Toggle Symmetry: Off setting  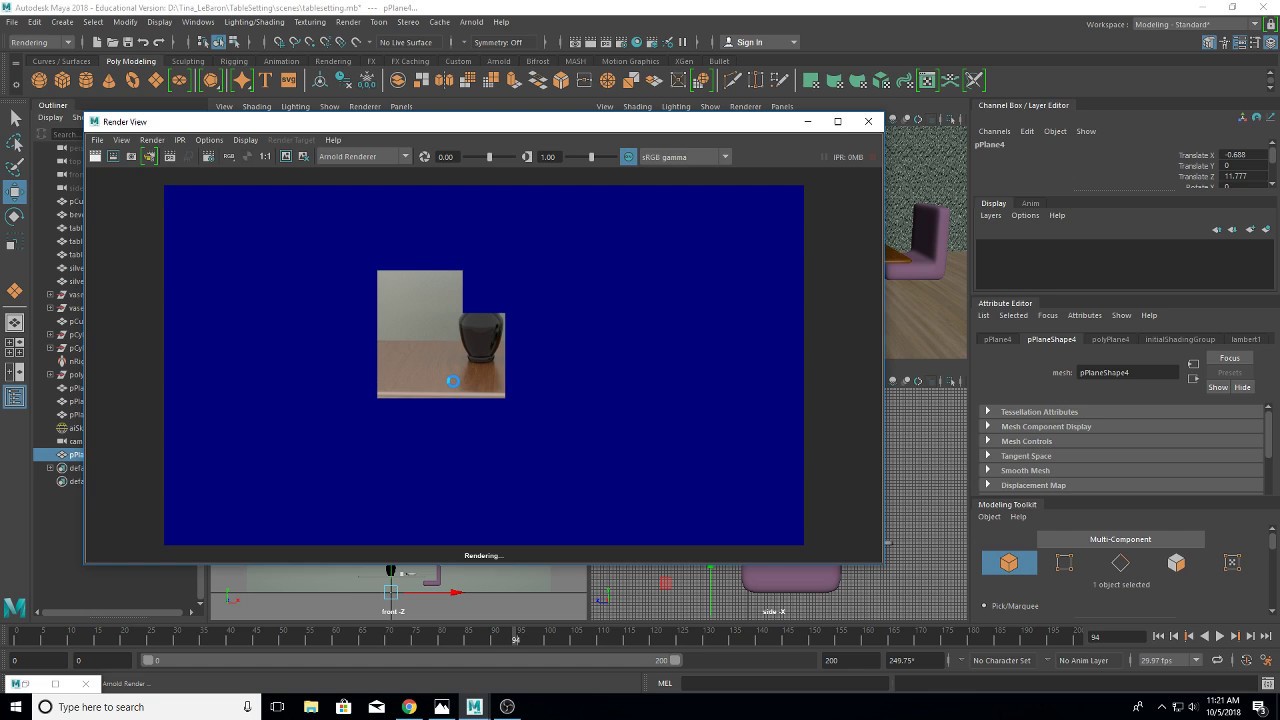tap(498, 42)
